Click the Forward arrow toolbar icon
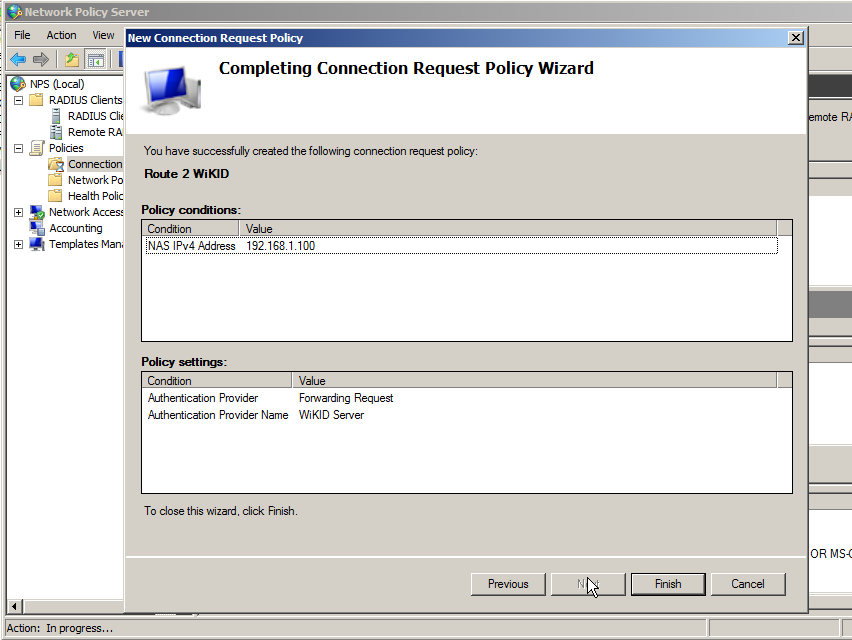 tap(41, 60)
